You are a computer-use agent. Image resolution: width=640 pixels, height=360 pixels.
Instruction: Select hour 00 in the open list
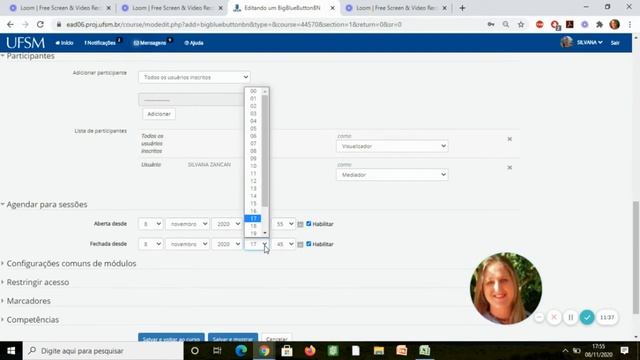pos(253,91)
